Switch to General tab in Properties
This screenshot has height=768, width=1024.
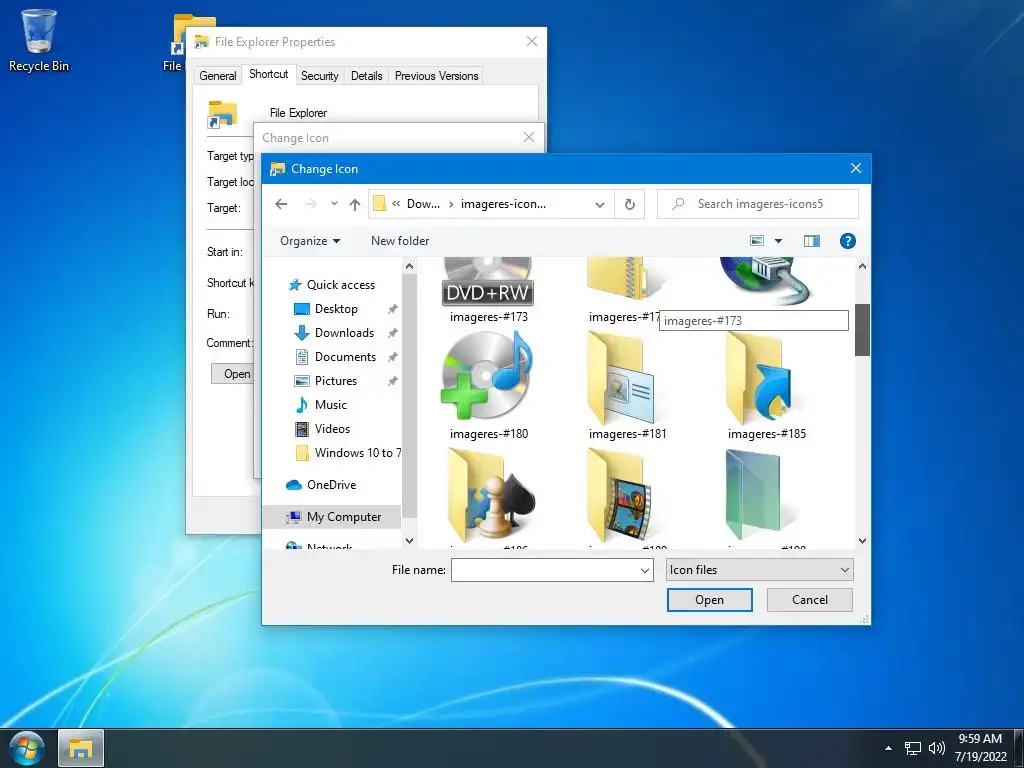point(217,76)
